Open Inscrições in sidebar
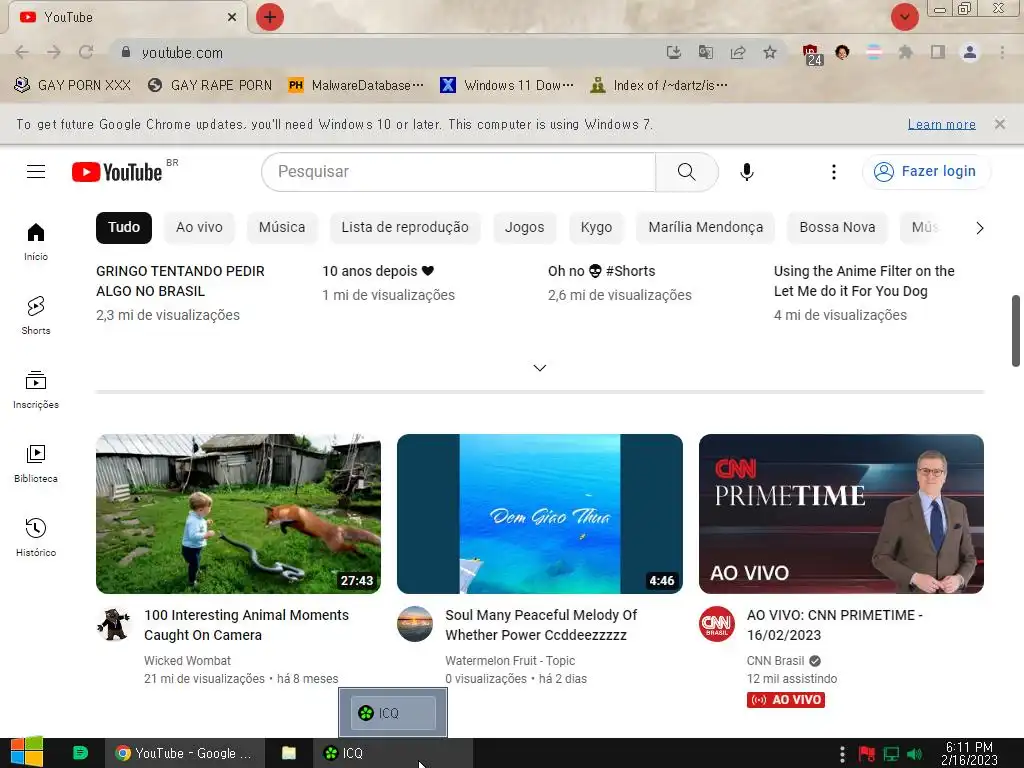This screenshot has height=768, width=1024. [36, 390]
